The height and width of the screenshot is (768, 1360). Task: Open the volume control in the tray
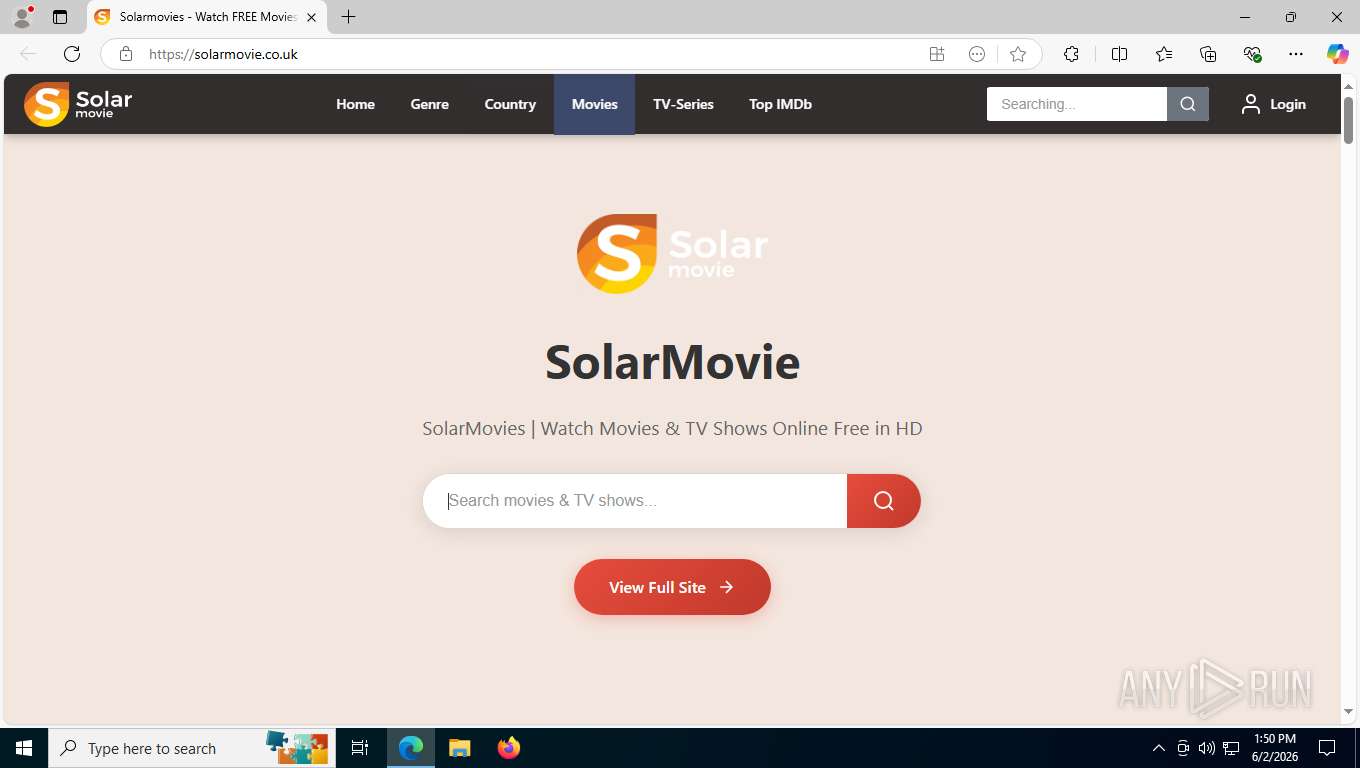[1207, 748]
